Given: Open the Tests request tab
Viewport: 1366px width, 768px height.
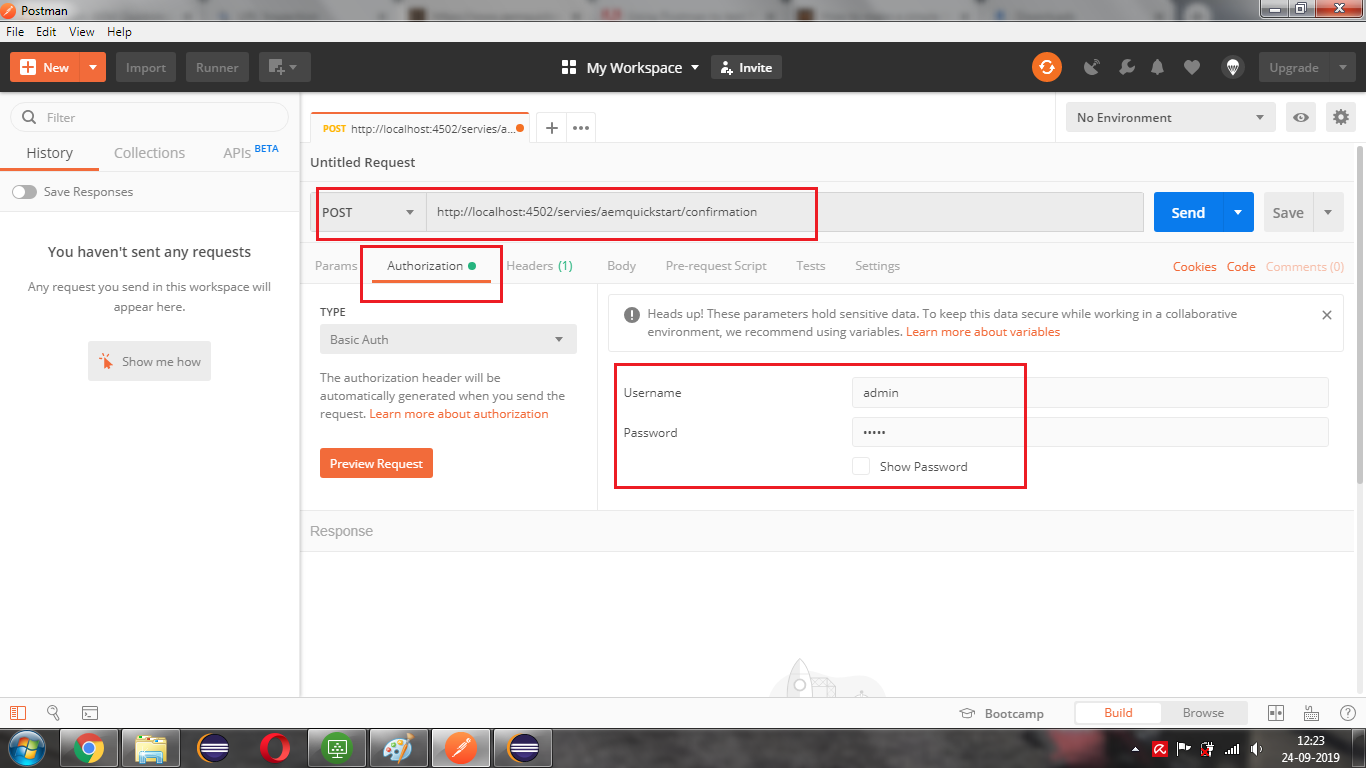Looking at the screenshot, I should tap(811, 266).
